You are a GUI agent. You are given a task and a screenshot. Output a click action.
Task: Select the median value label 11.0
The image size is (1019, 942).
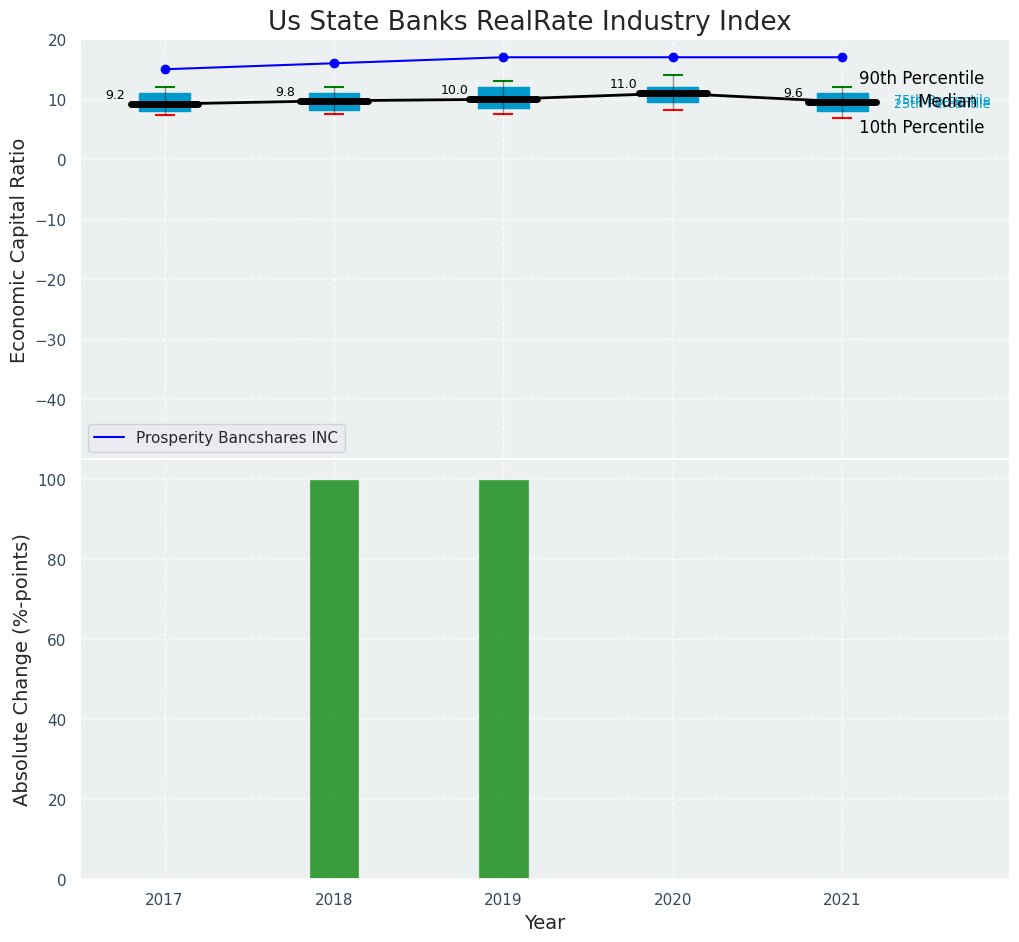pyautogui.click(x=623, y=84)
